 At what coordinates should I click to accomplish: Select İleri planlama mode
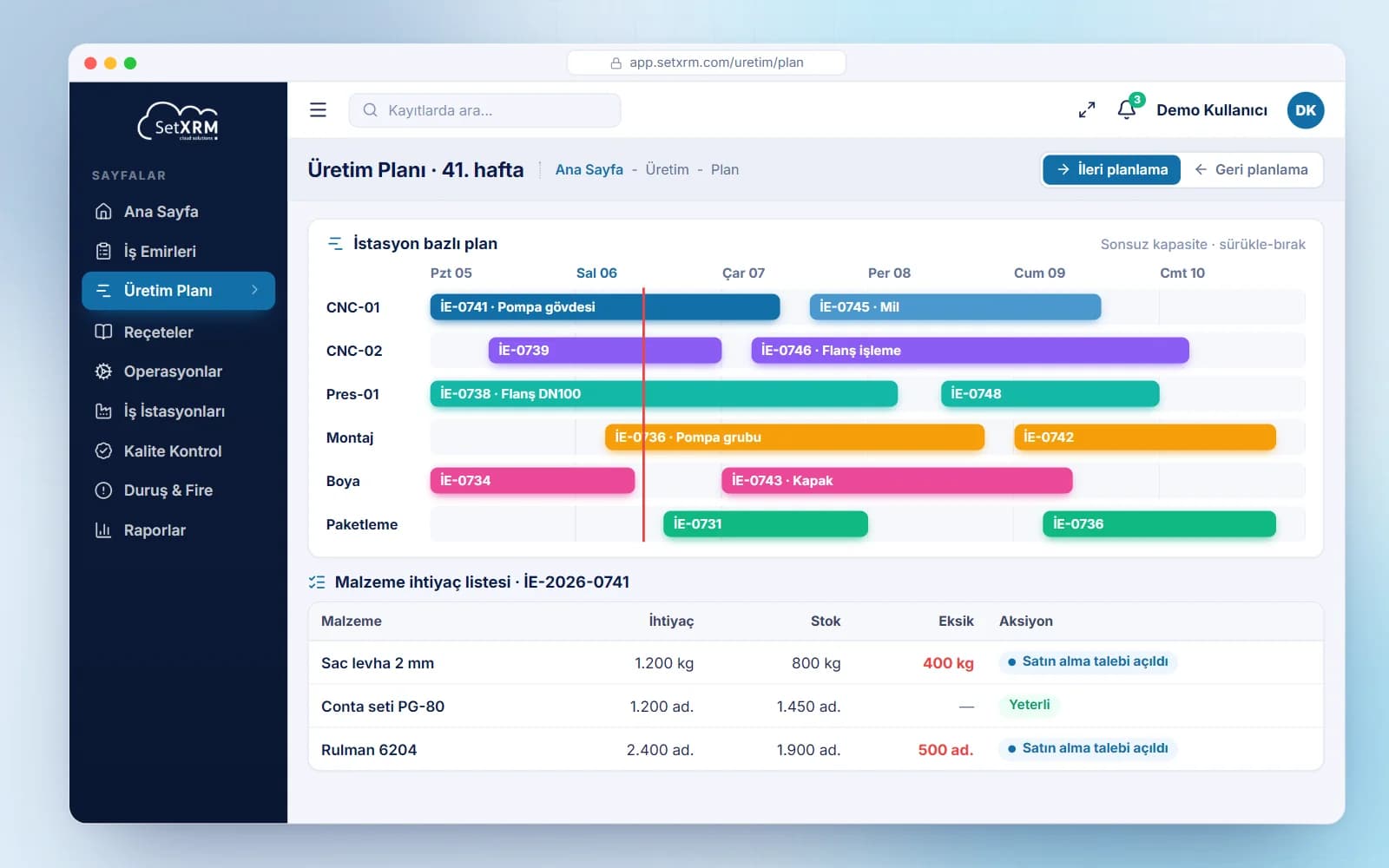[x=1112, y=169]
